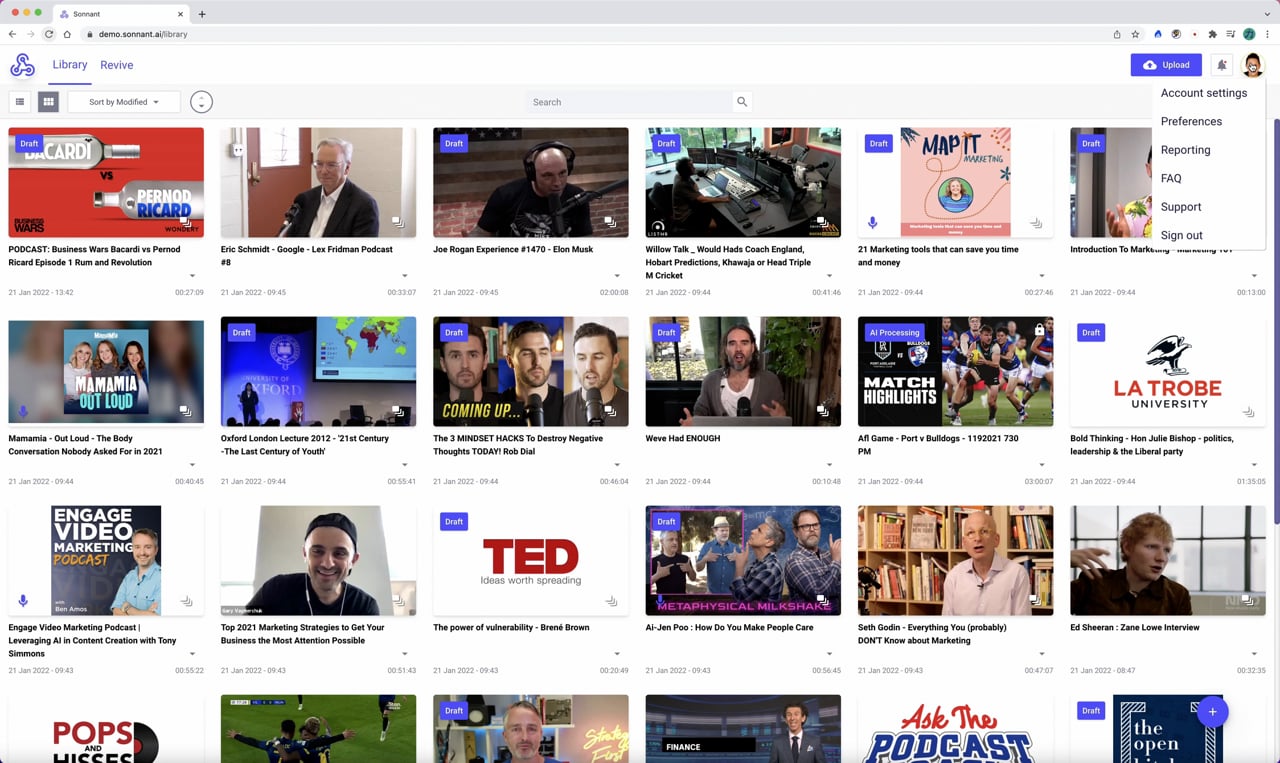
Task: Click comments icon on Ed Sheeran thumbnail
Action: click(1248, 600)
